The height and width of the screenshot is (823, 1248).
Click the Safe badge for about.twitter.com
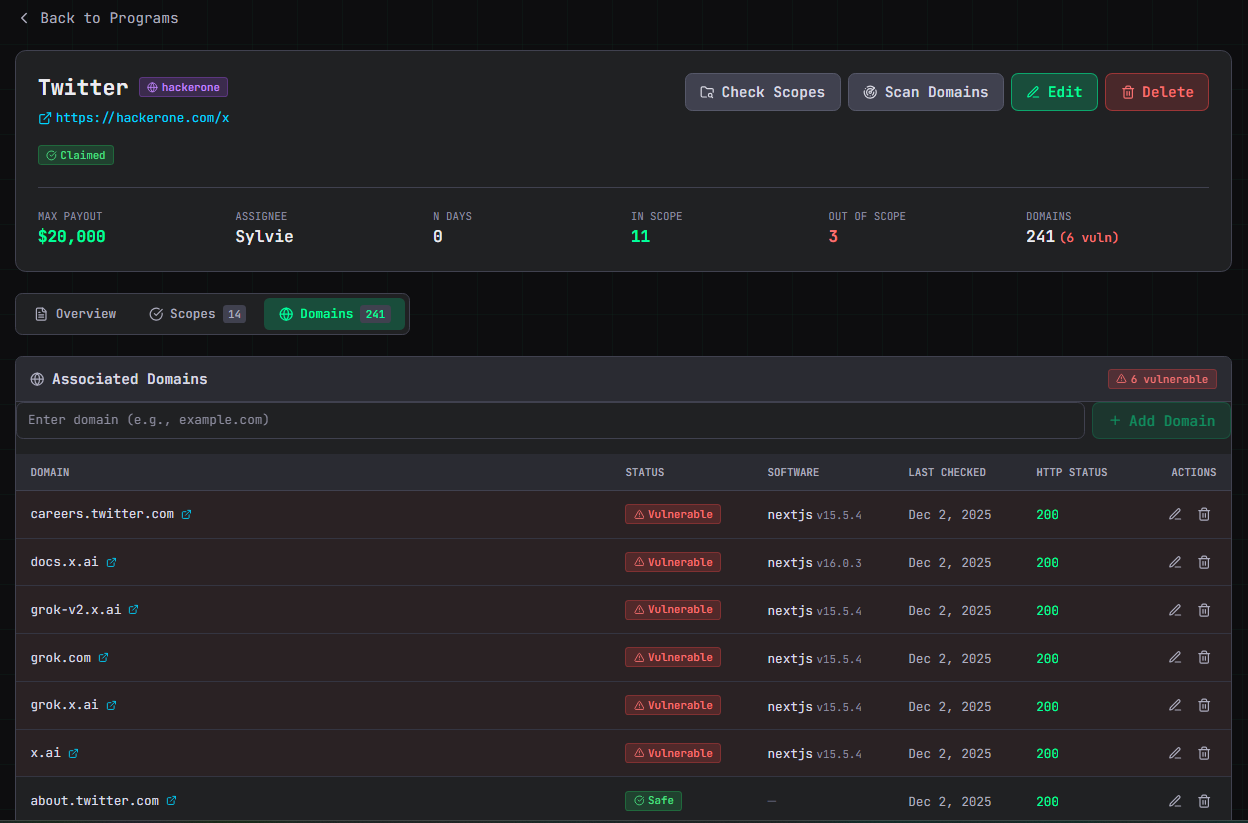pyautogui.click(x=653, y=800)
